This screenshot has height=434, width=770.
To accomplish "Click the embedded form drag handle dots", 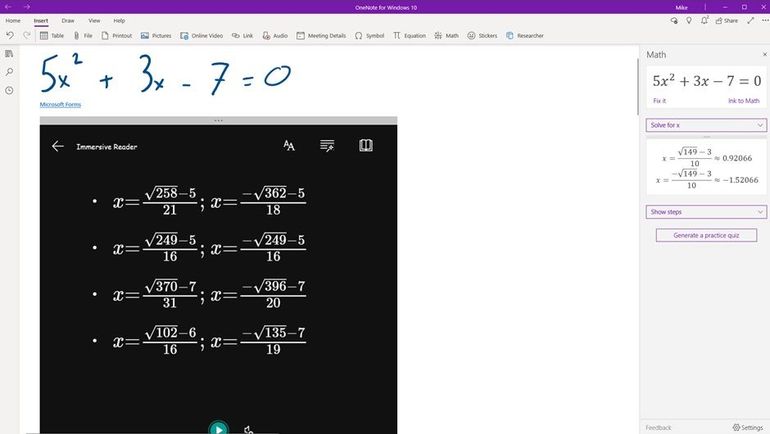I will tap(219, 120).
